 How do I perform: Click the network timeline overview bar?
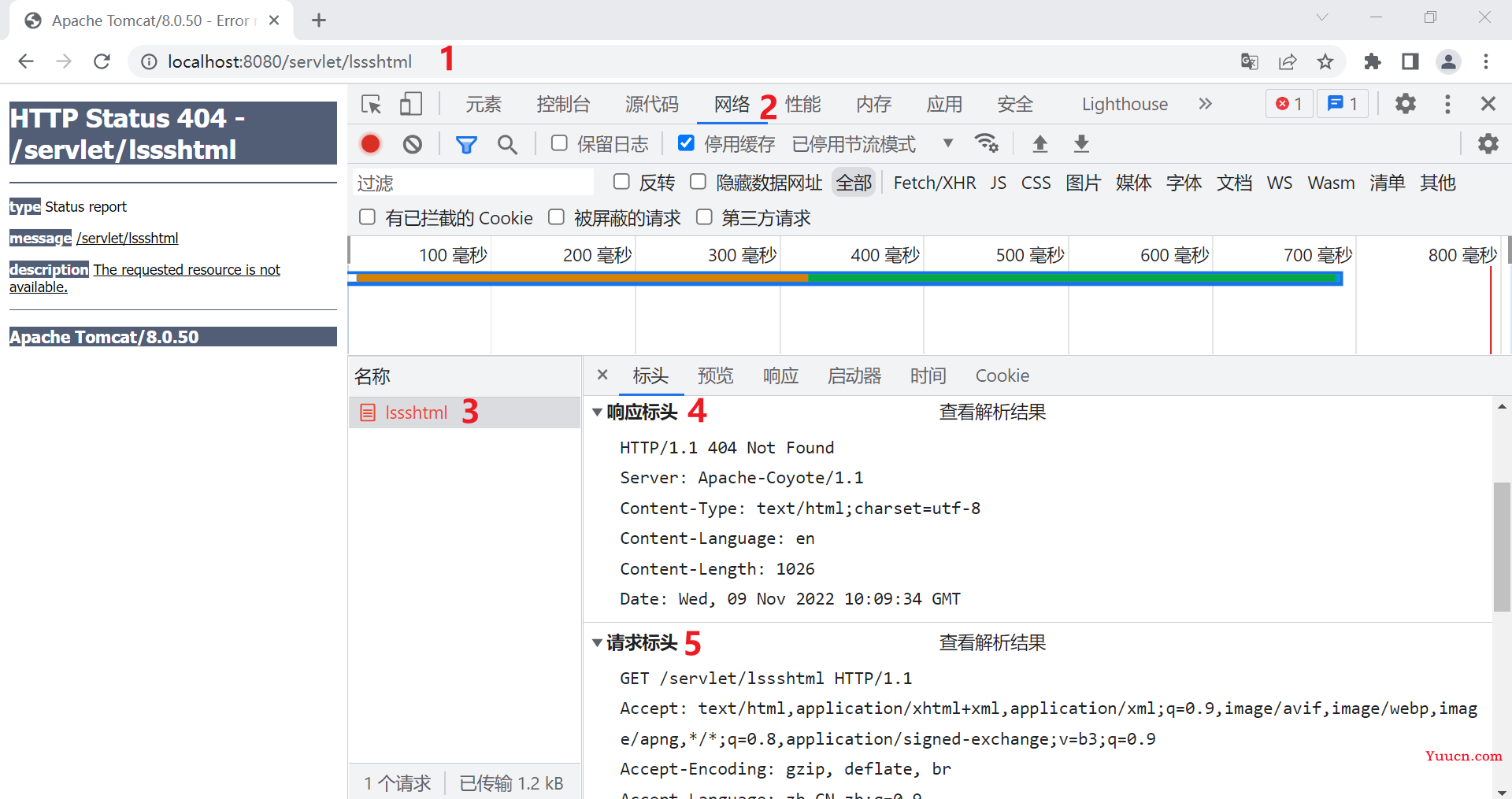[845, 278]
